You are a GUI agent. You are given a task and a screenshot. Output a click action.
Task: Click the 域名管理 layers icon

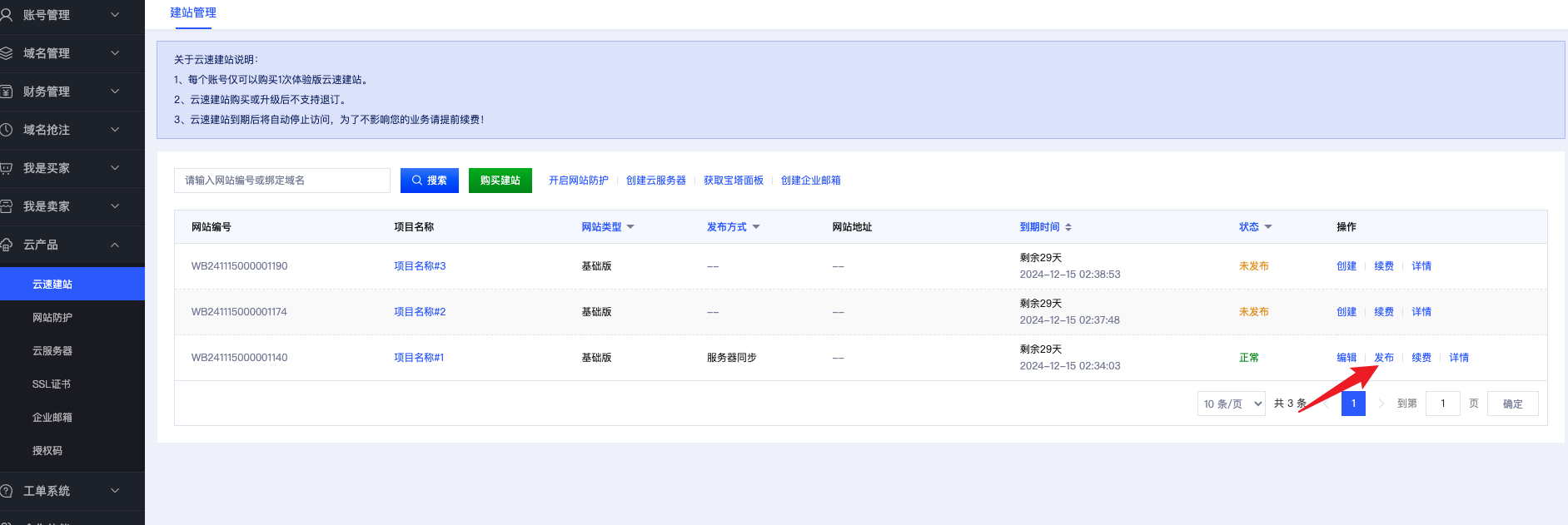point(6,53)
